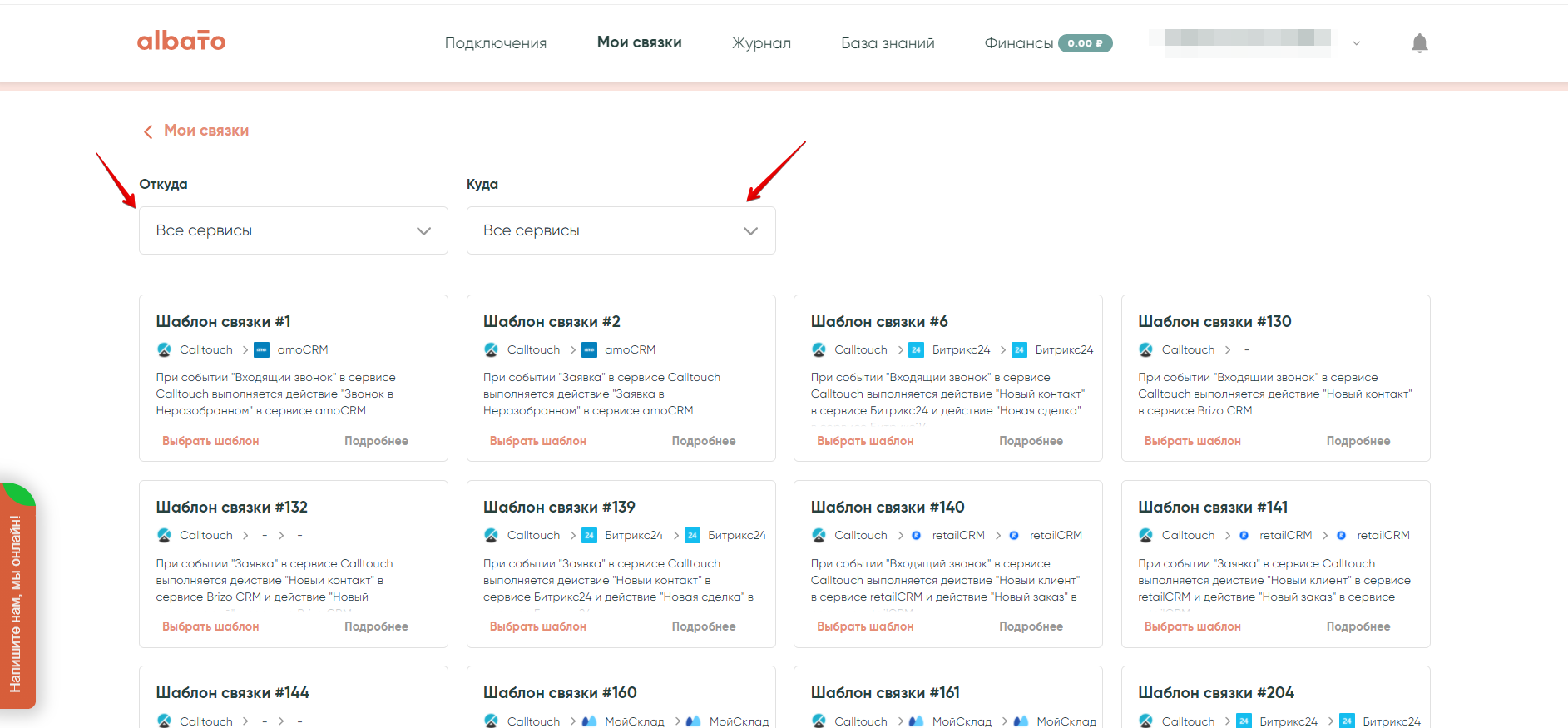Open База знаний page

[888, 43]
